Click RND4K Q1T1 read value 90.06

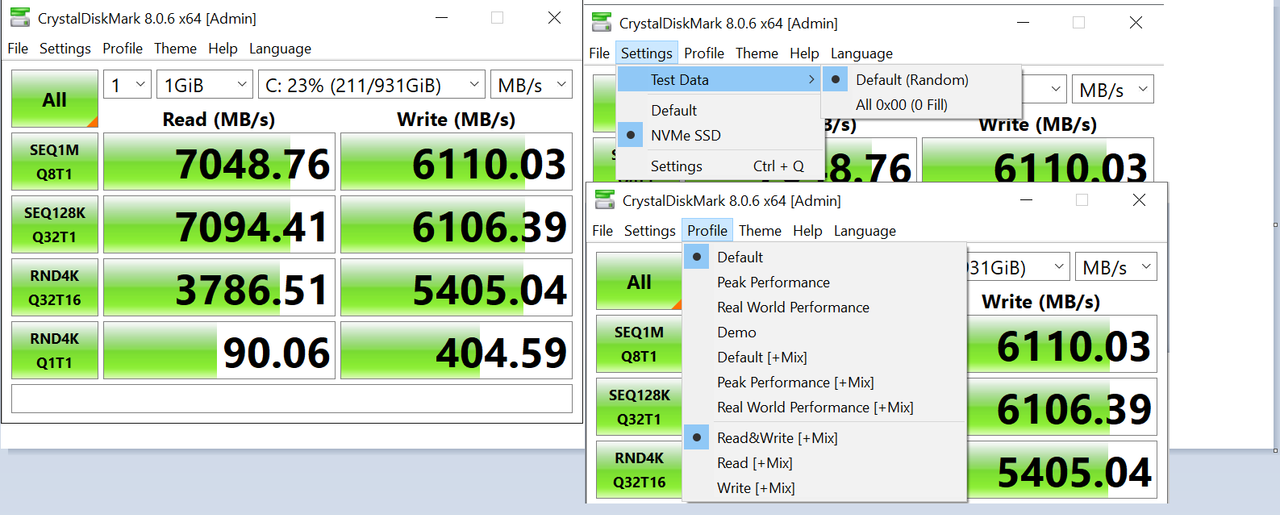coord(219,350)
